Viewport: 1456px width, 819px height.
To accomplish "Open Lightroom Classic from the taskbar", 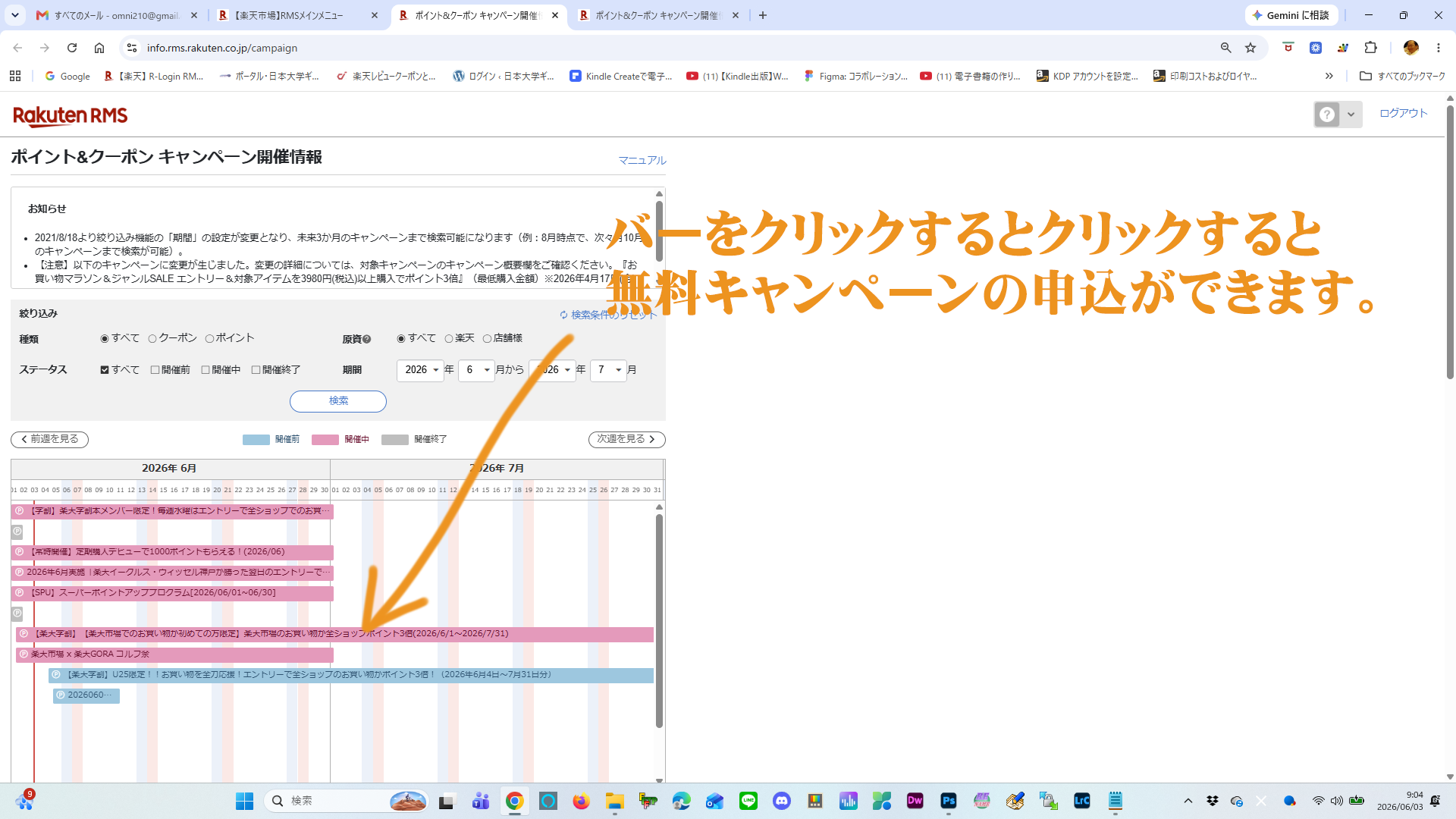I will click(1082, 801).
